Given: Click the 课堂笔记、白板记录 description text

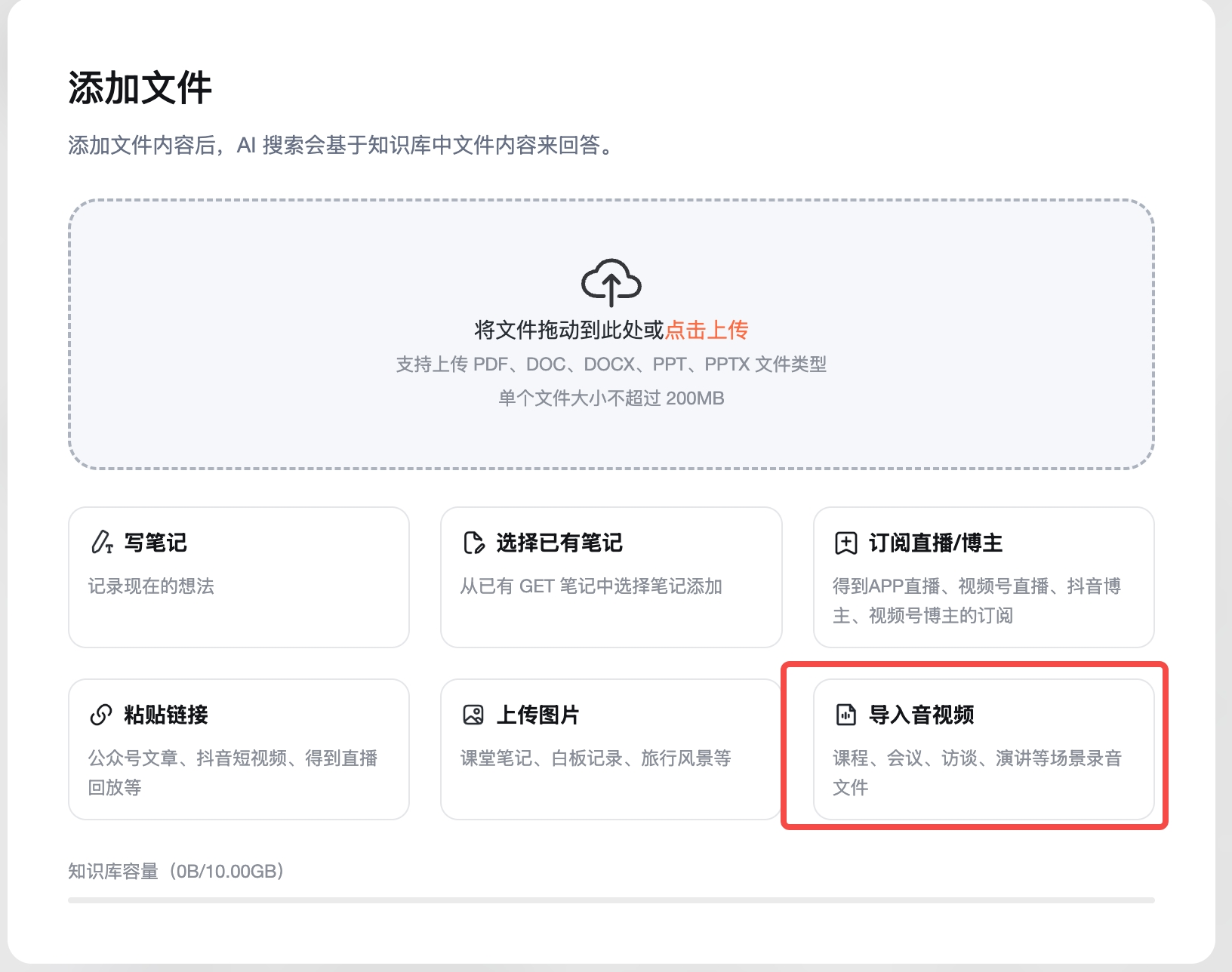Looking at the screenshot, I should (x=596, y=758).
